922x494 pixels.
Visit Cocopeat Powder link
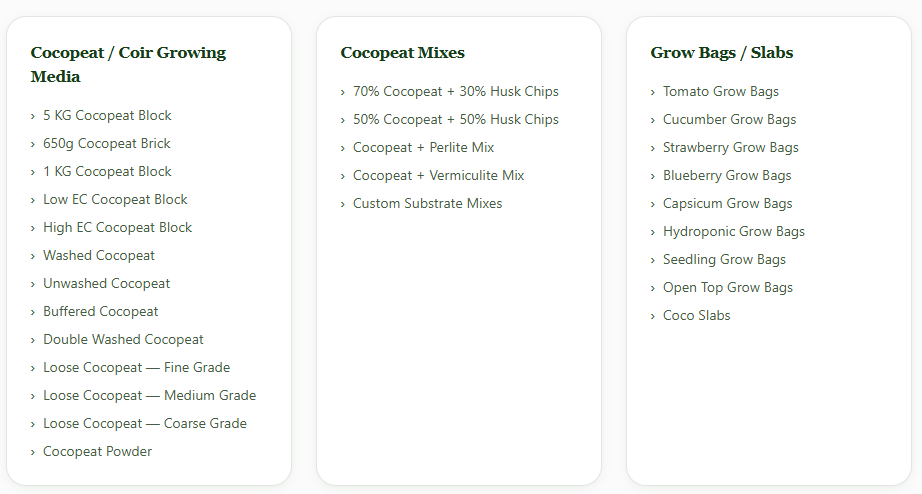coord(98,452)
